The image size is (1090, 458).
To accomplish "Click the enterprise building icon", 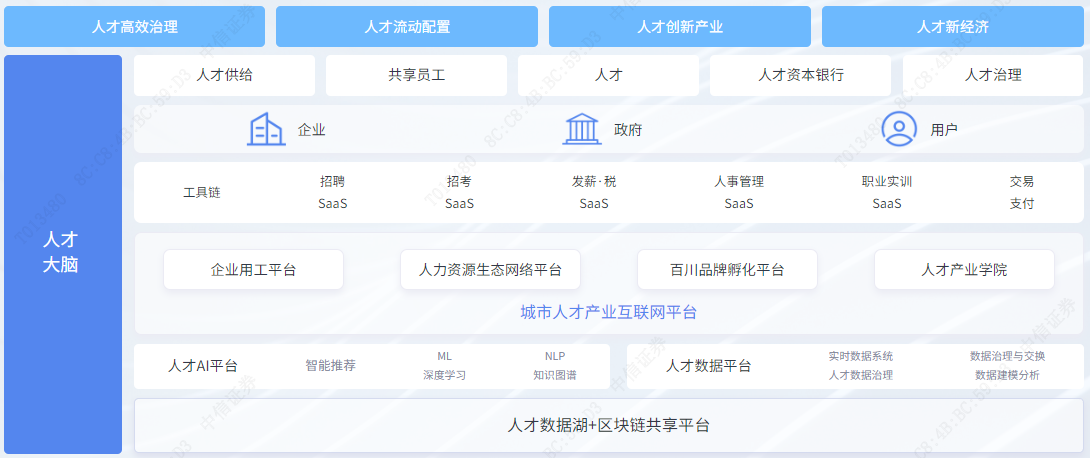I will pyautogui.click(x=266, y=129).
